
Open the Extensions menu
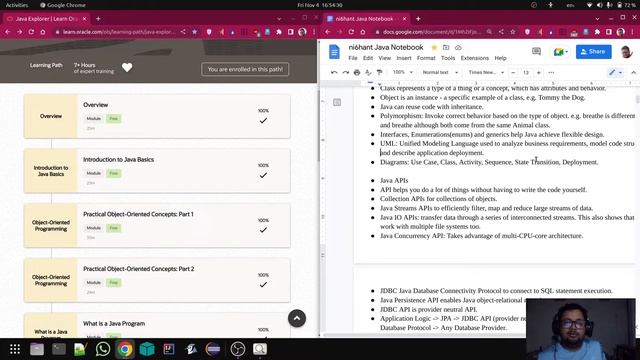(x=475, y=58)
